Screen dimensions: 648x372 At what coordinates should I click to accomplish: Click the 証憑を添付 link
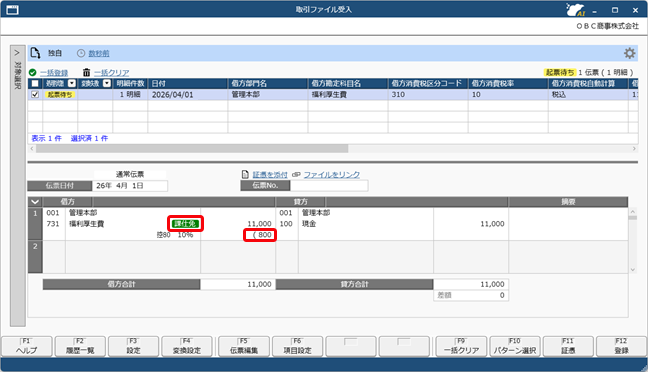(x=270, y=174)
